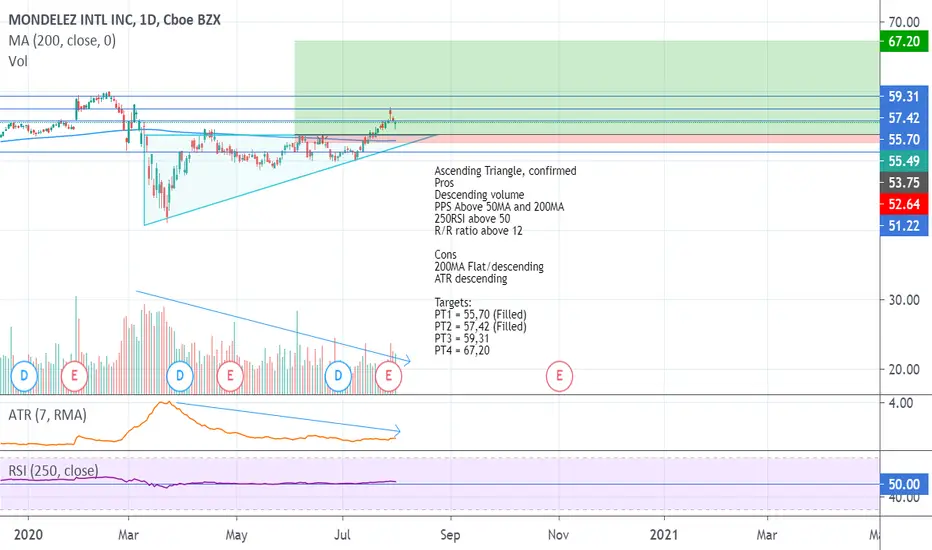Image resolution: width=932 pixels, height=550 pixels.
Task: Click the Nov label on time axis
Action: click(558, 535)
